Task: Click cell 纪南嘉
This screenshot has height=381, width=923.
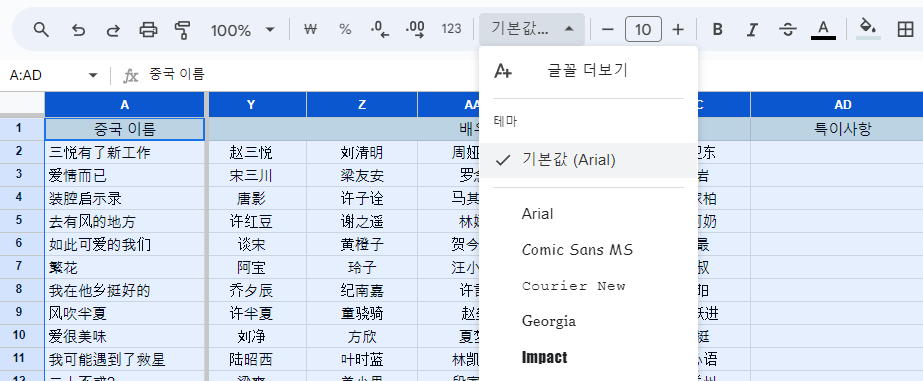Action: click(362, 290)
